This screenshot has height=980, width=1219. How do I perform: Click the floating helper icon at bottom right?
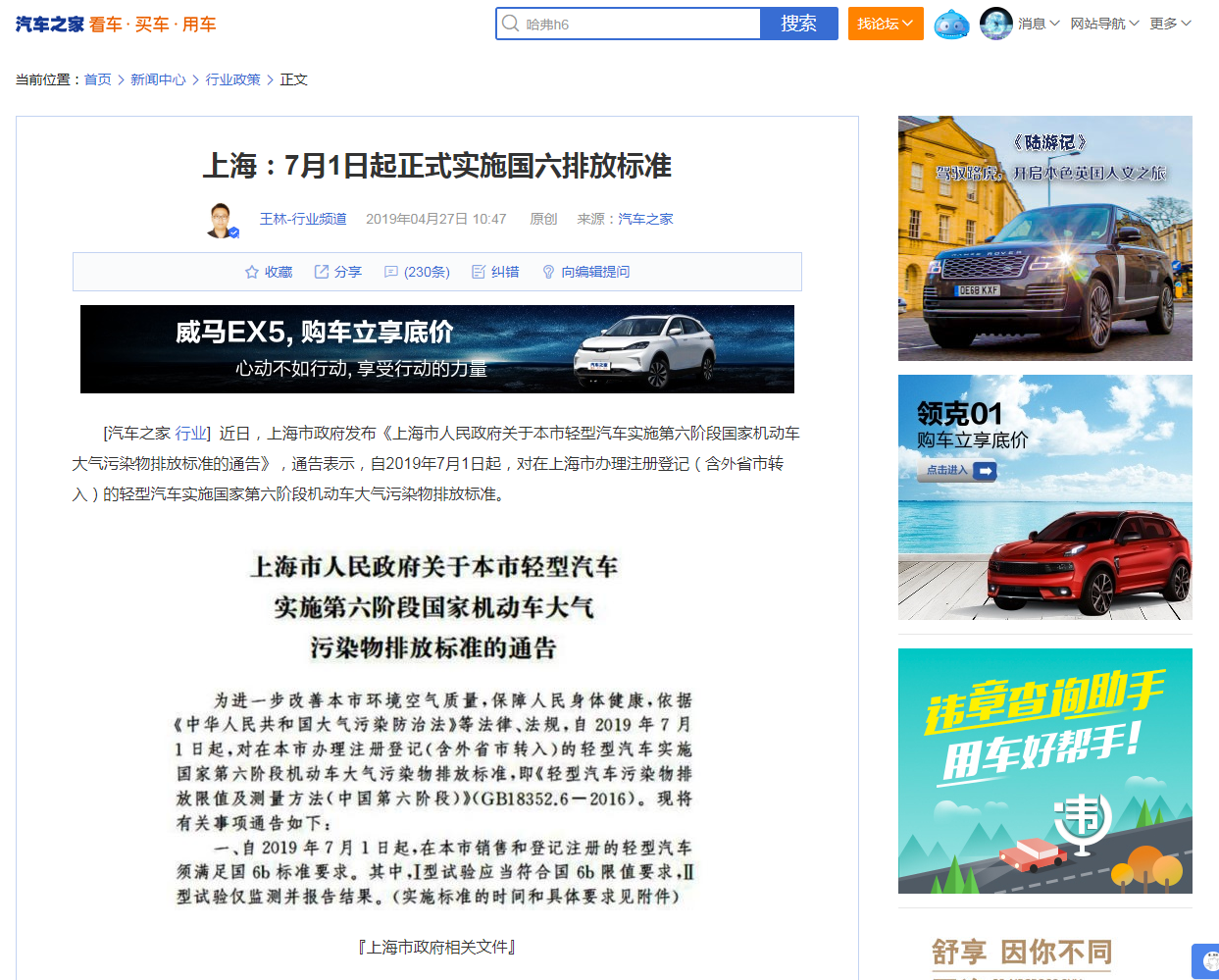click(x=1206, y=961)
